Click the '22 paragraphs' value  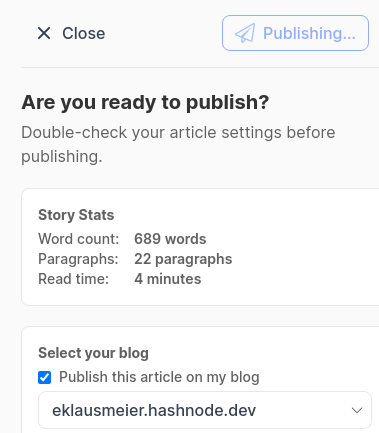tap(183, 259)
